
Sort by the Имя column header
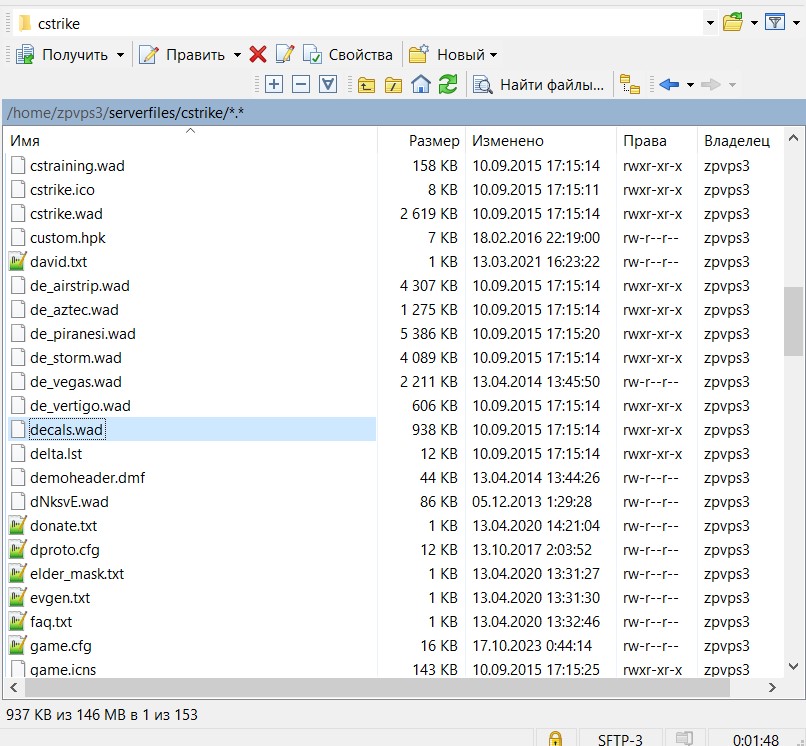click(x=191, y=140)
